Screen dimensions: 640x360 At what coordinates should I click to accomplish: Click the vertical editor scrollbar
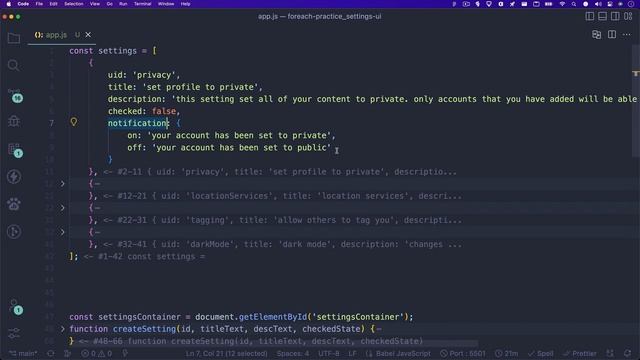click(636, 102)
